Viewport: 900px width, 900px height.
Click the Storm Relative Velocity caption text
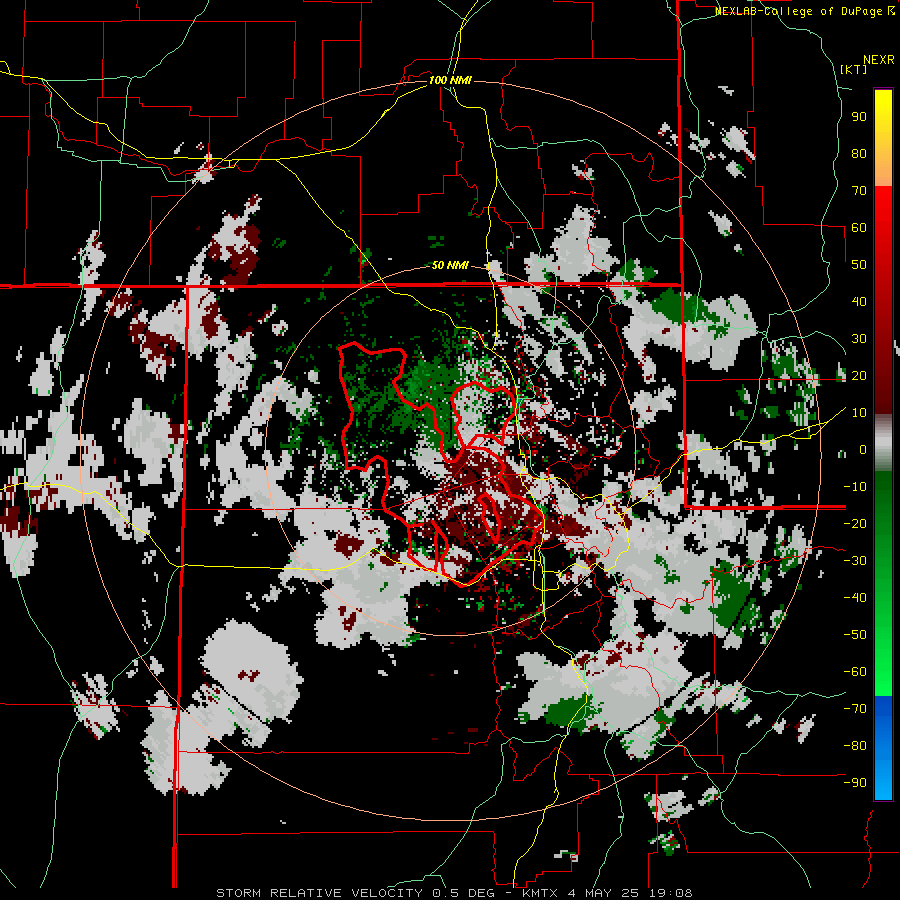tap(454, 893)
